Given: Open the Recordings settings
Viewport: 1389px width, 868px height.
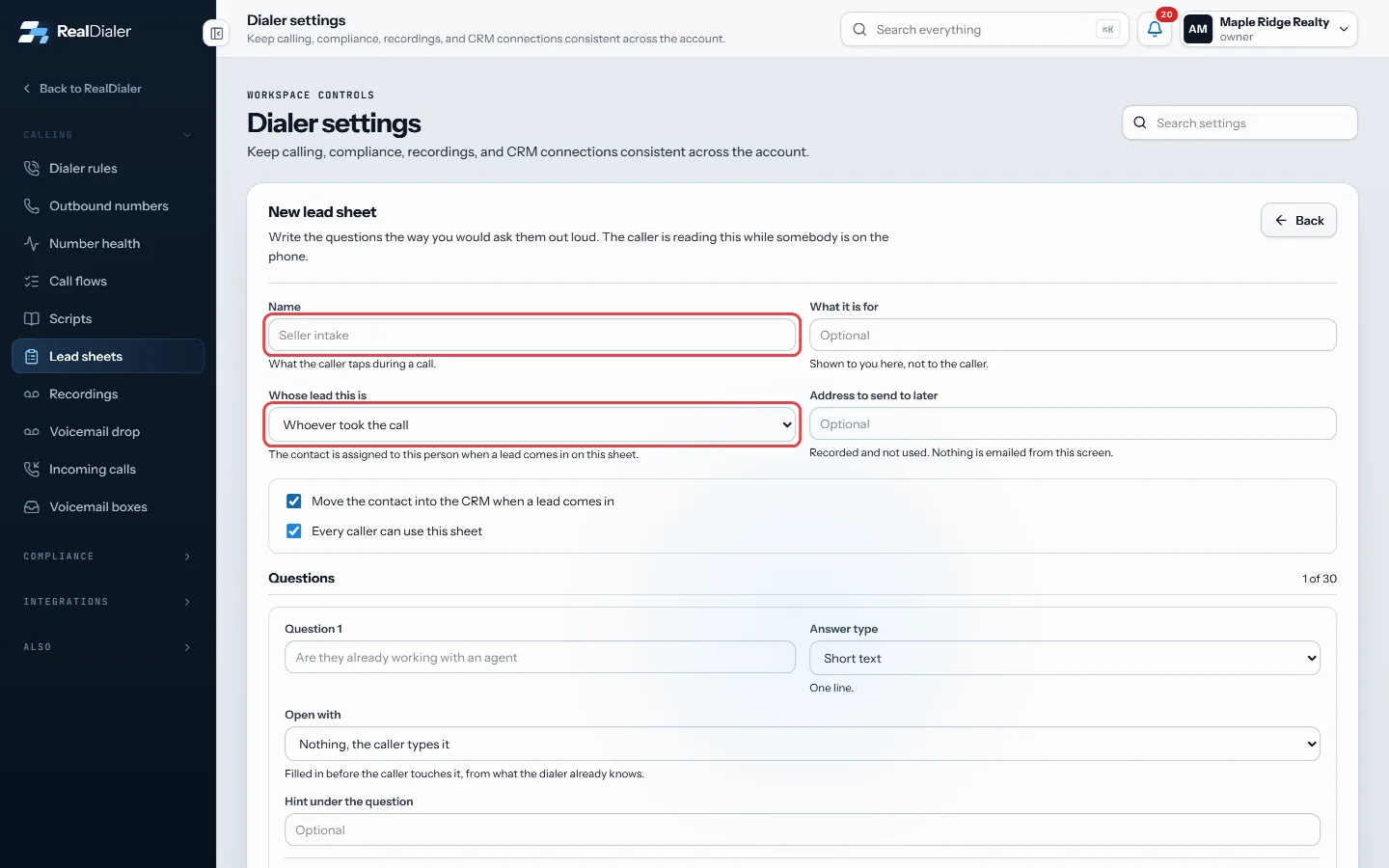Looking at the screenshot, I should click(108, 393).
